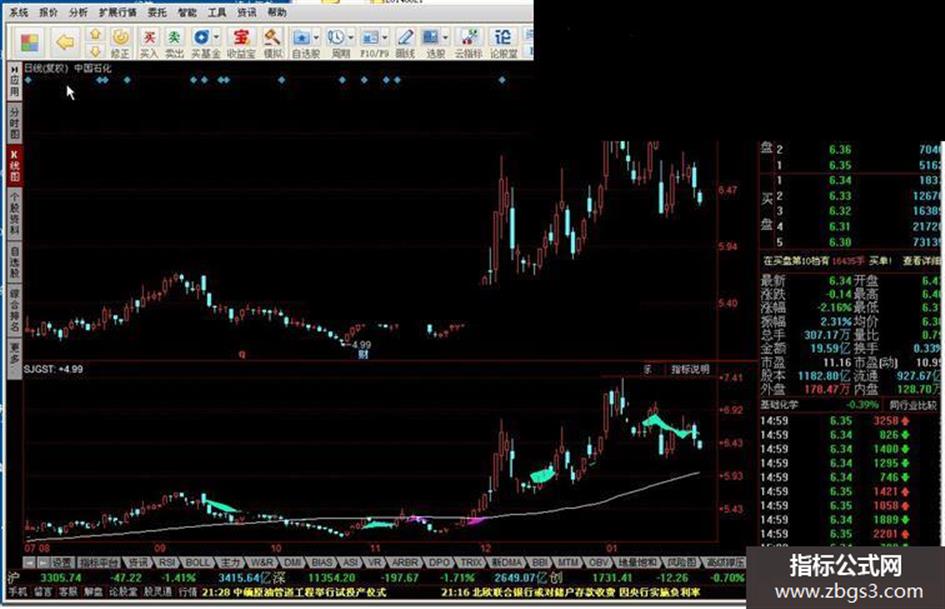The width and height of the screenshot is (945, 609).
Task: Click the 同行业比较 button
Action: [912, 405]
